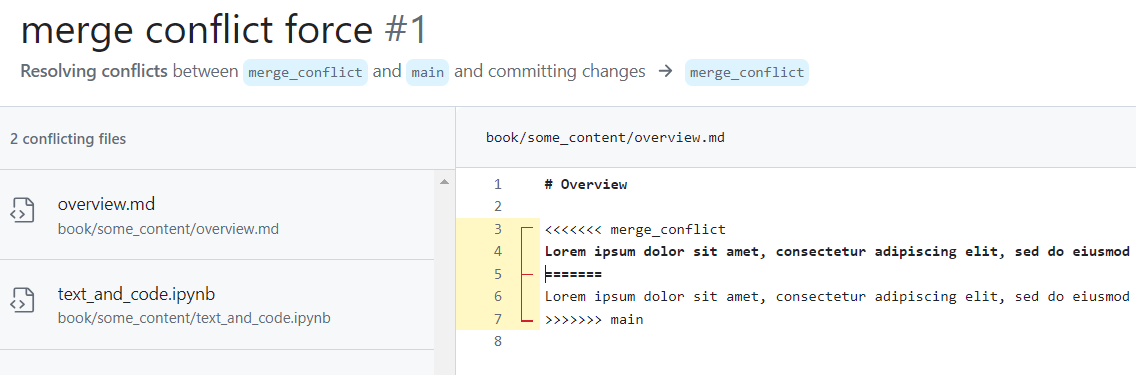
Task: Click the file path book/some_content/overview.md header
Action: click(x=605, y=138)
